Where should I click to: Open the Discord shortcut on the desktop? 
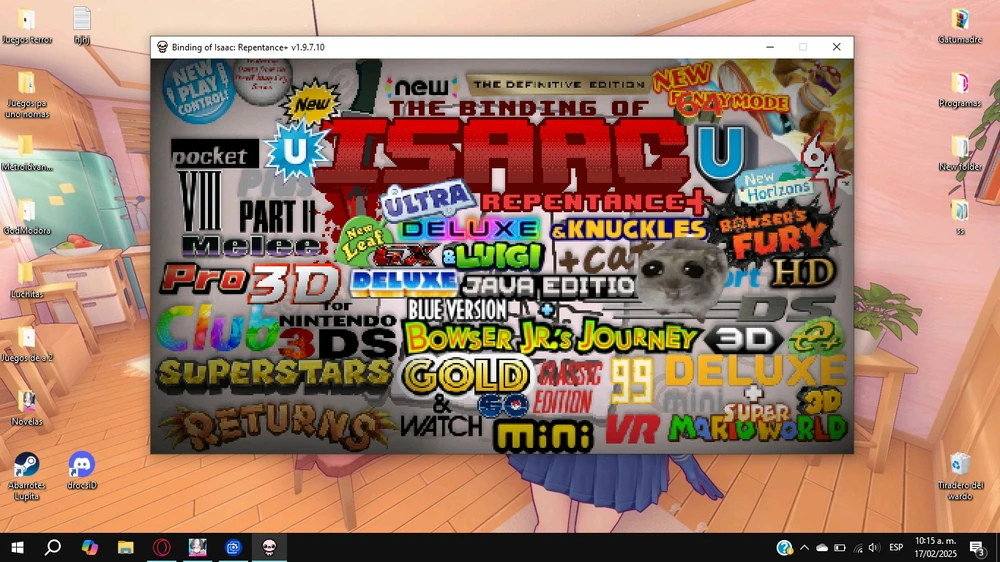(x=81, y=464)
